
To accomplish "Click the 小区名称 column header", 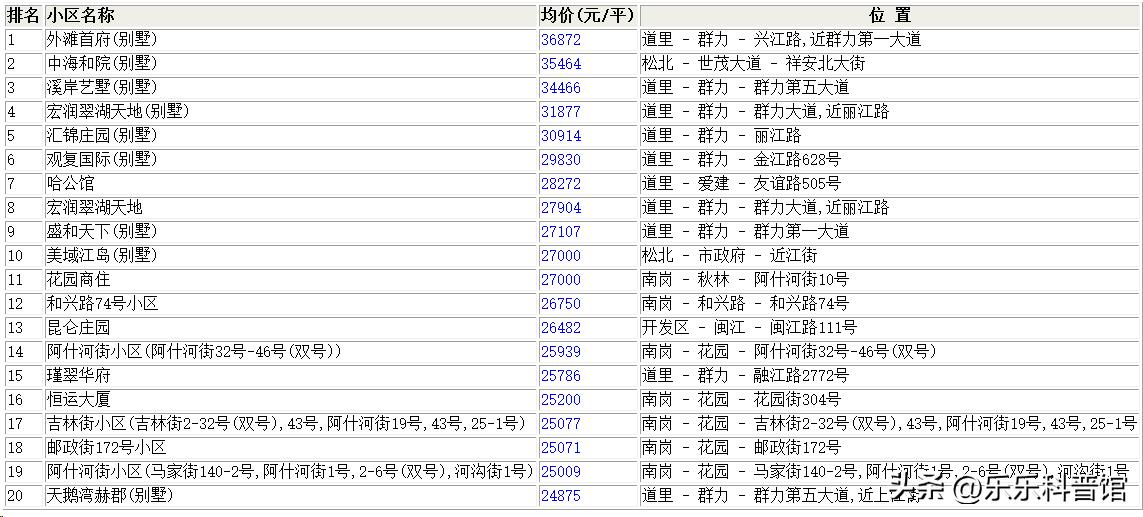I will (291, 15).
